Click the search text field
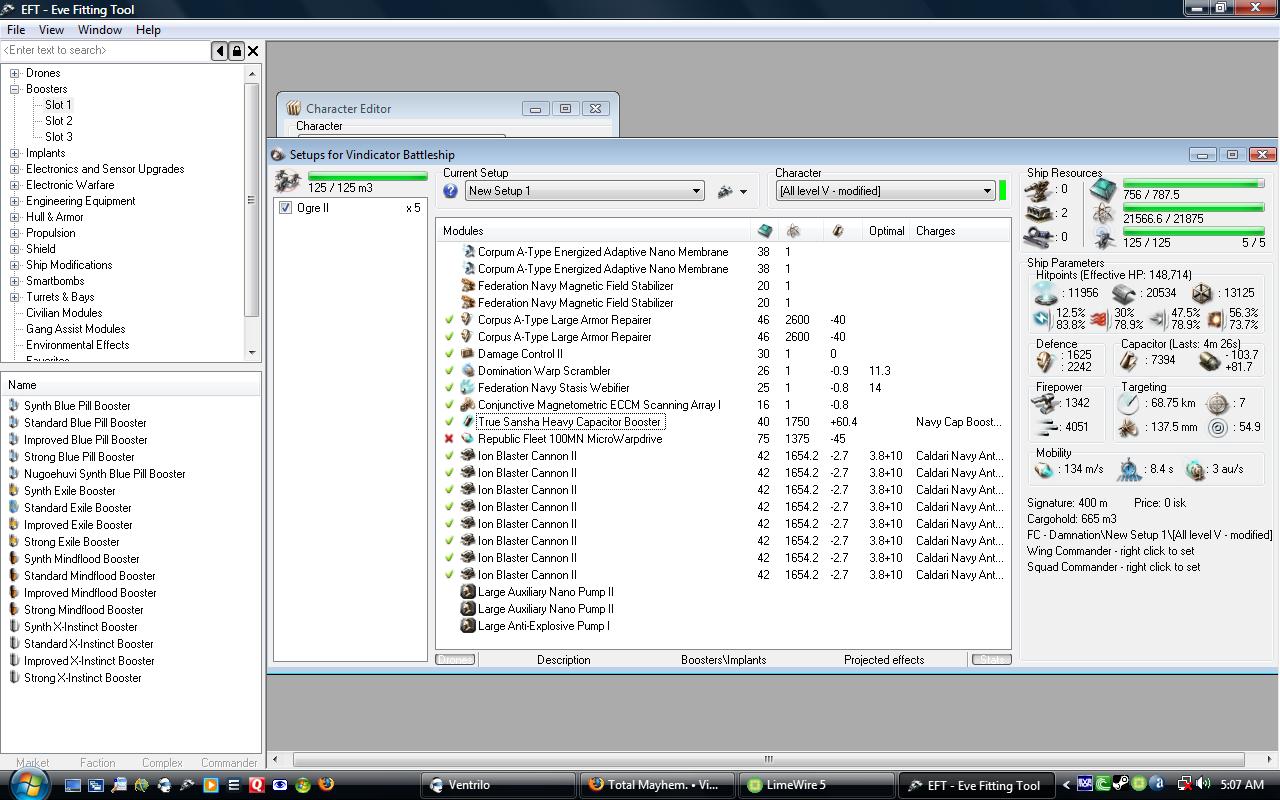Viewport: 1280px width, 800px height. pos(105,51)
